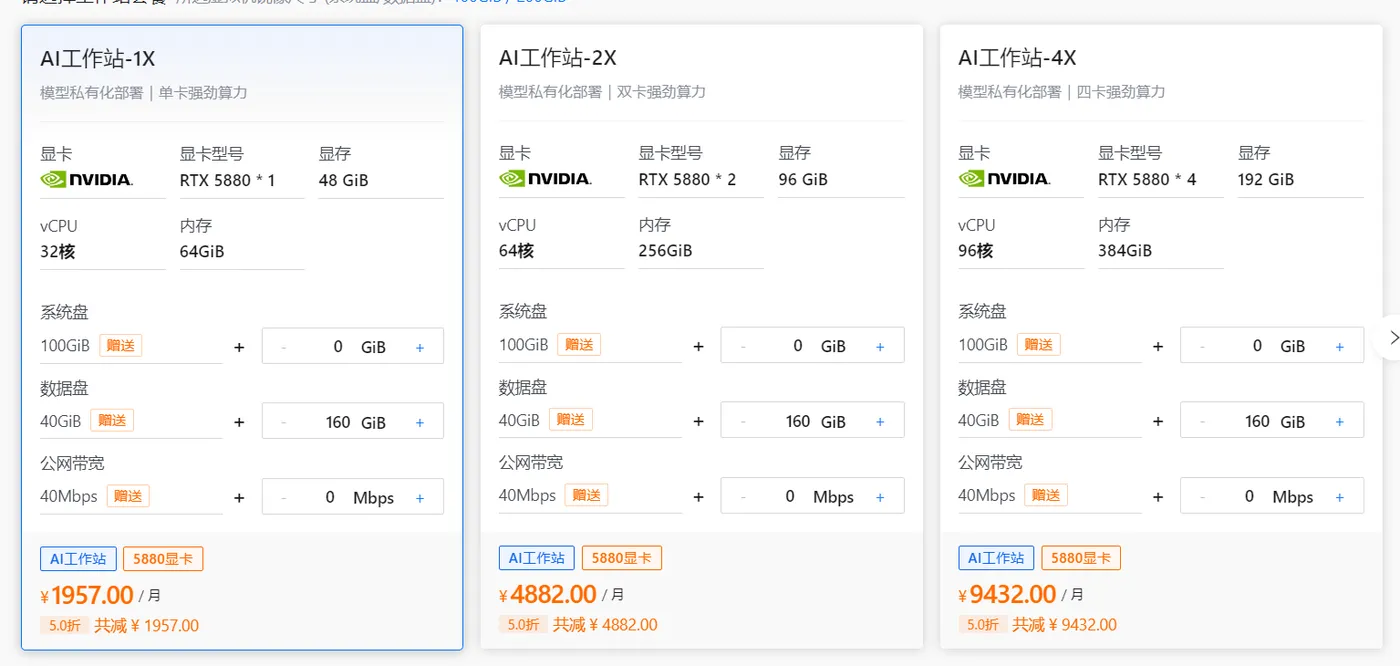Increase system disk size for AI工作站-4X
The height and width of the screenshot is (666, 1400).
1340,347
